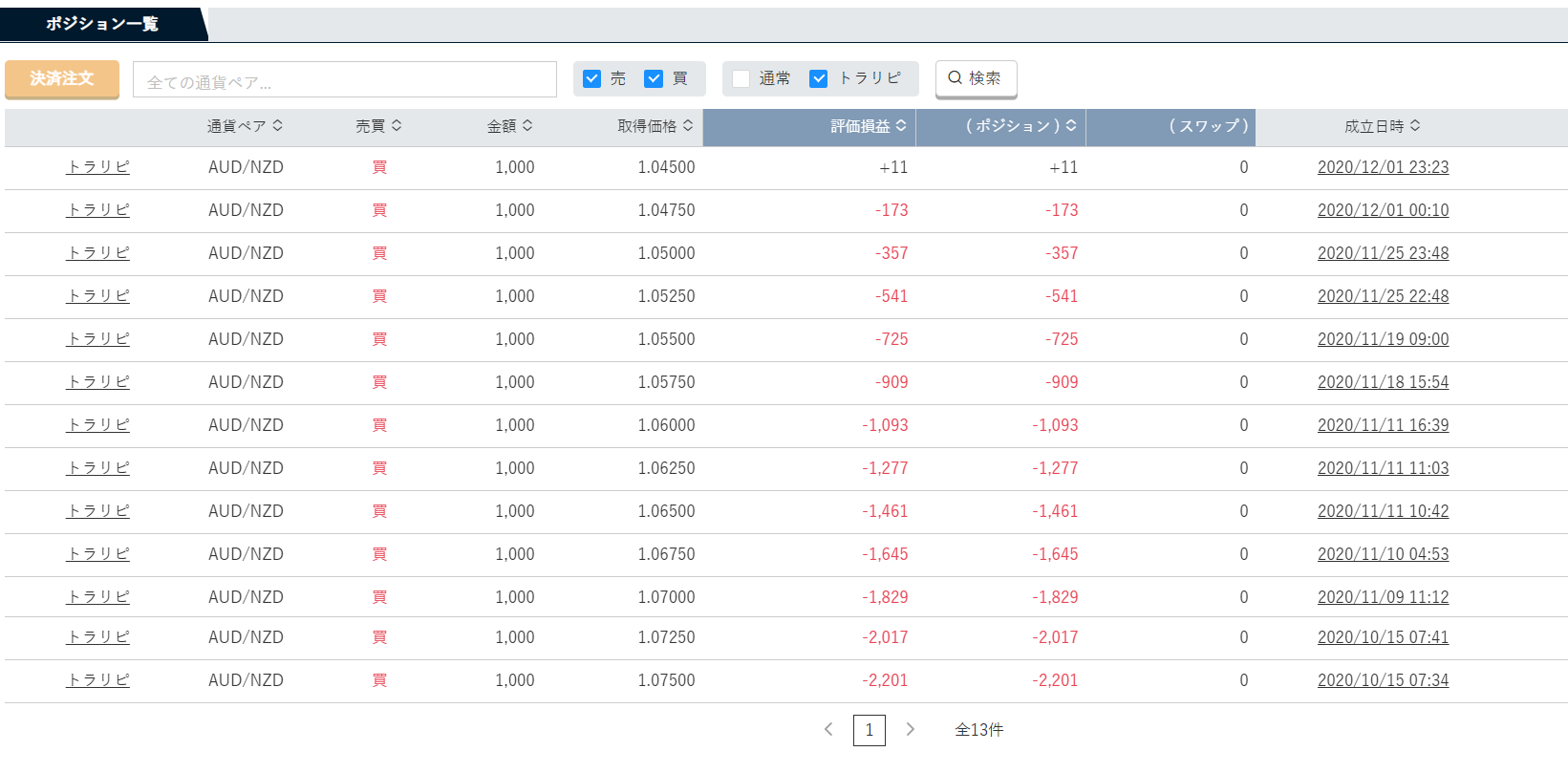The image size is (1568, 773).
Task: Click 評価損益 value -1,093
Action: click(x=885, y=425)
